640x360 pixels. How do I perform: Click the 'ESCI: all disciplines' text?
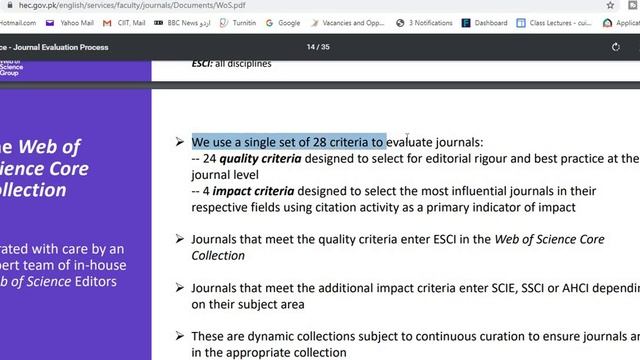[x=231, y=64]
